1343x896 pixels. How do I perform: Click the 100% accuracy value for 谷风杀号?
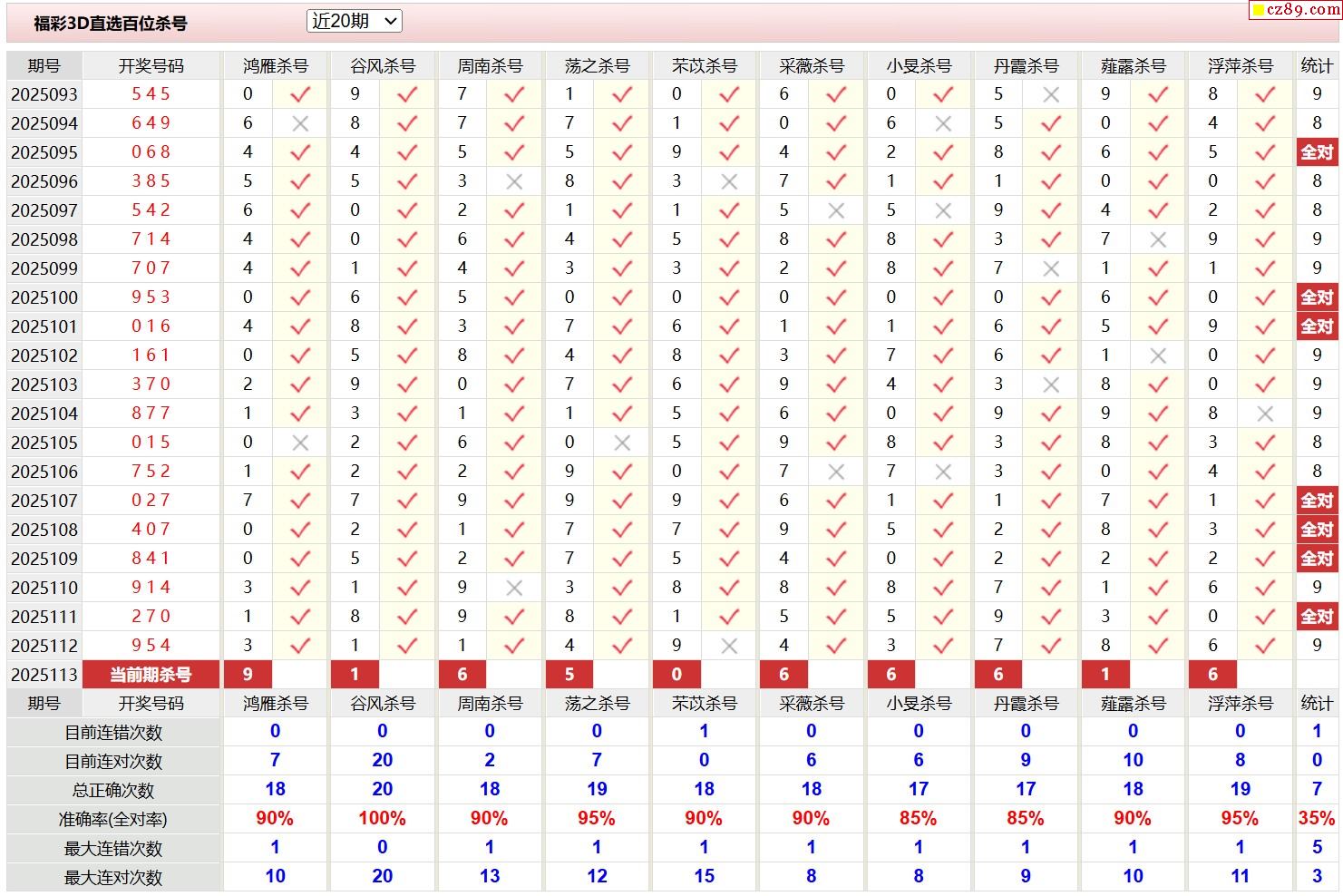tap(382, 819)
